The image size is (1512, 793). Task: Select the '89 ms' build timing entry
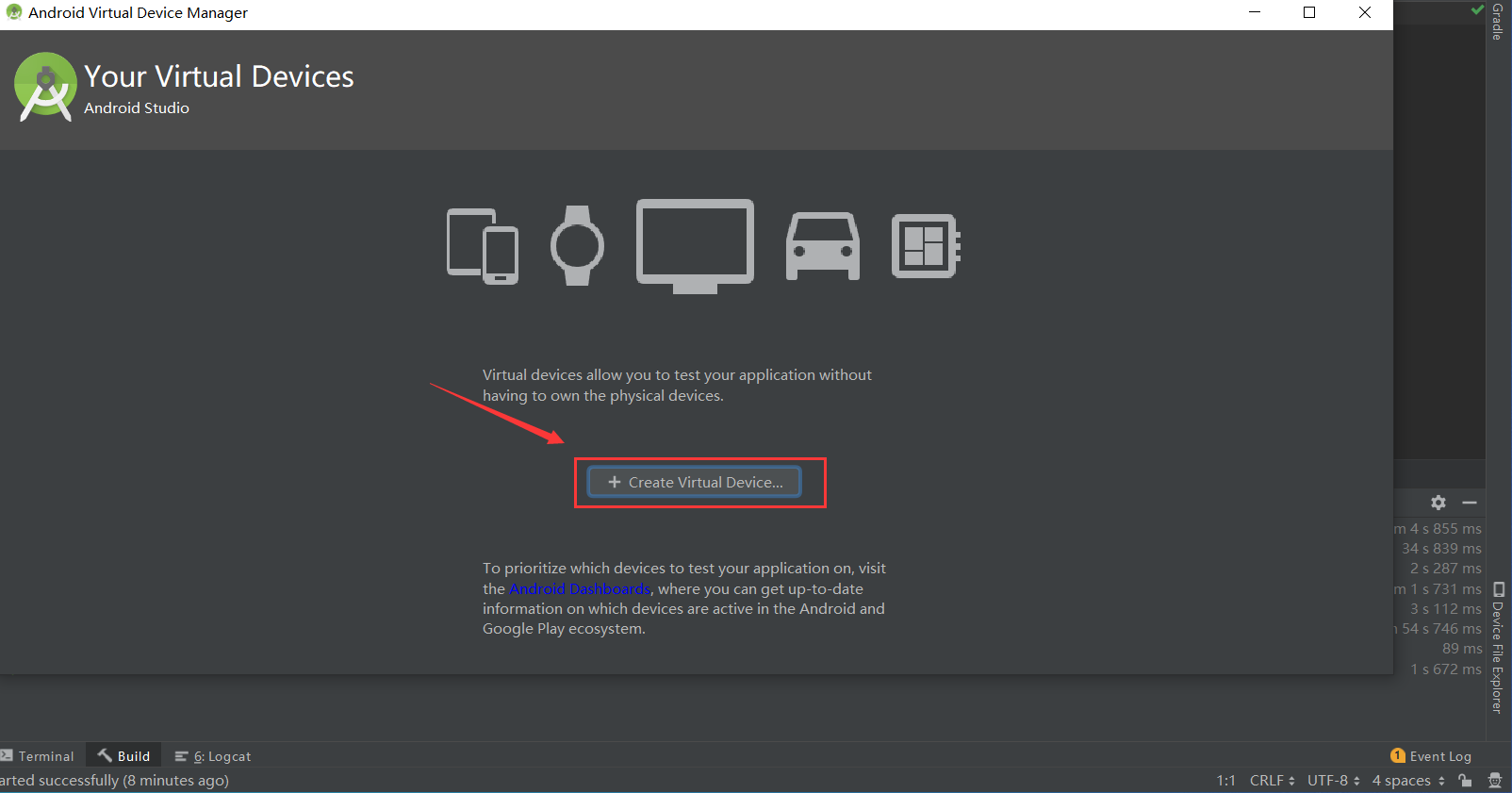click(x=1462, y=649)
